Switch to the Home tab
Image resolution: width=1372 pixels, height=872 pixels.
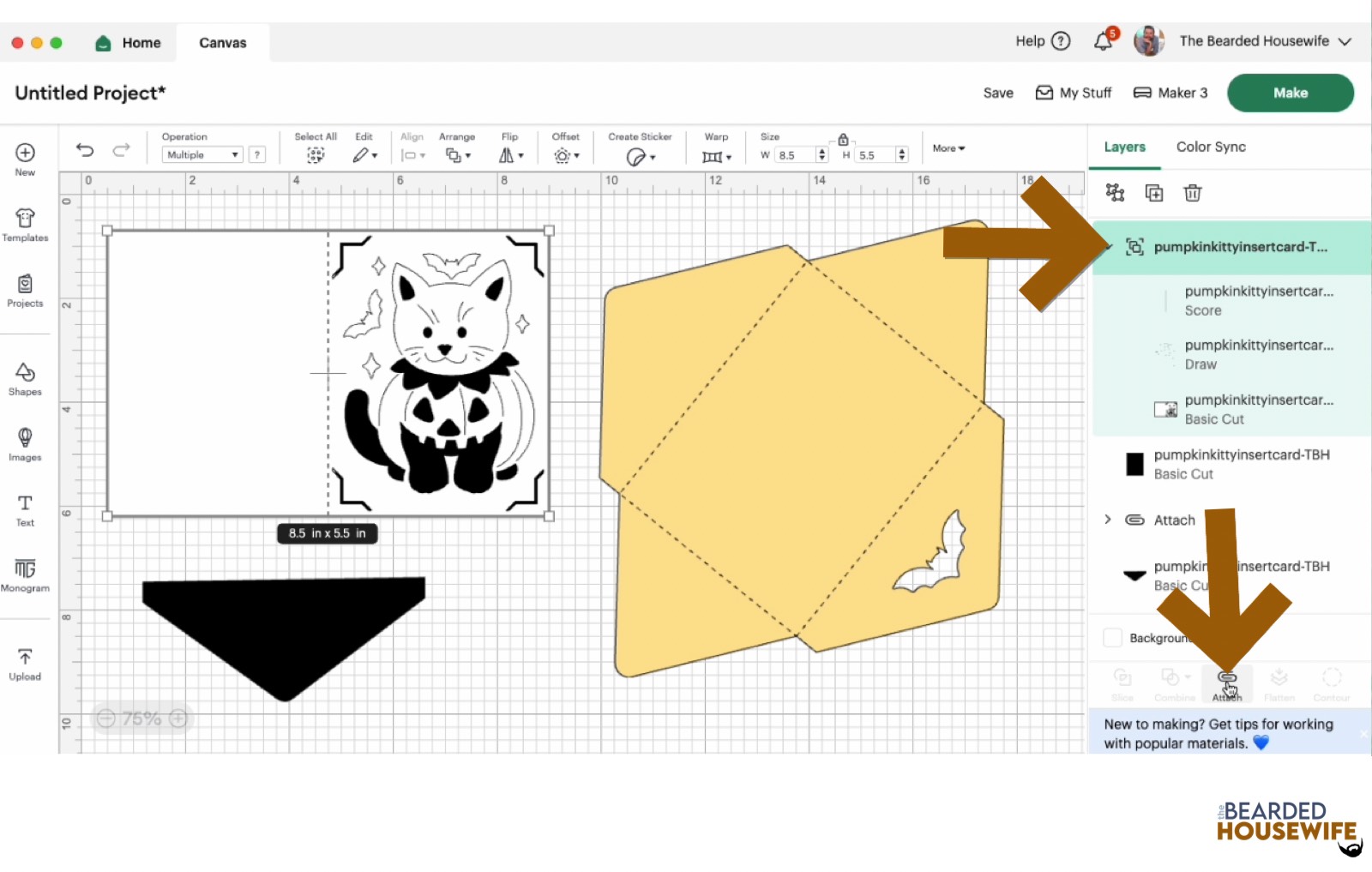(x=129, y=43)
